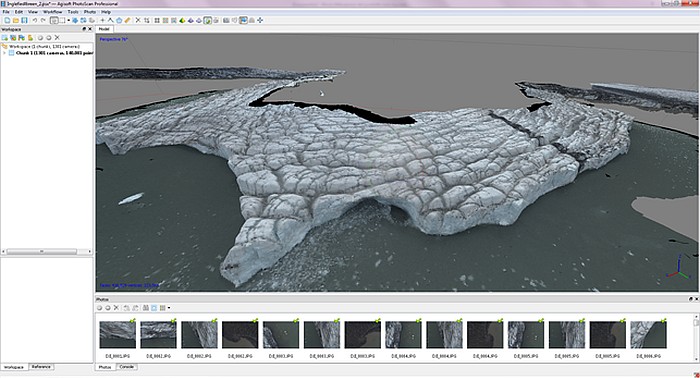Float the Workspace panel
This screenshot has height=378, width=700.
click(x=84, y=29)
